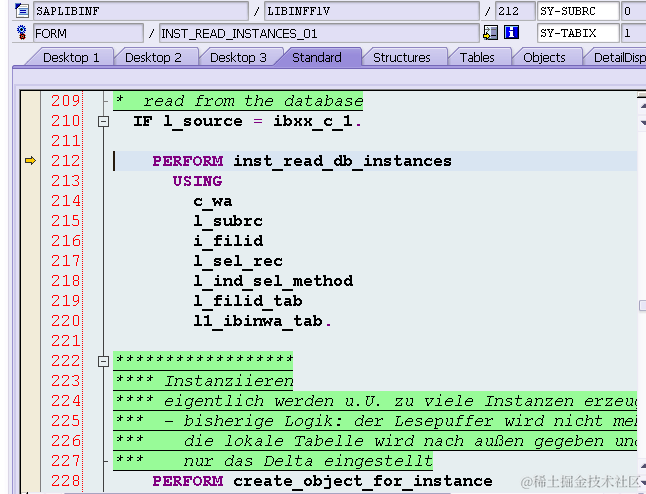
Task: Switch to the Objects tab
Action: [544, 57]
